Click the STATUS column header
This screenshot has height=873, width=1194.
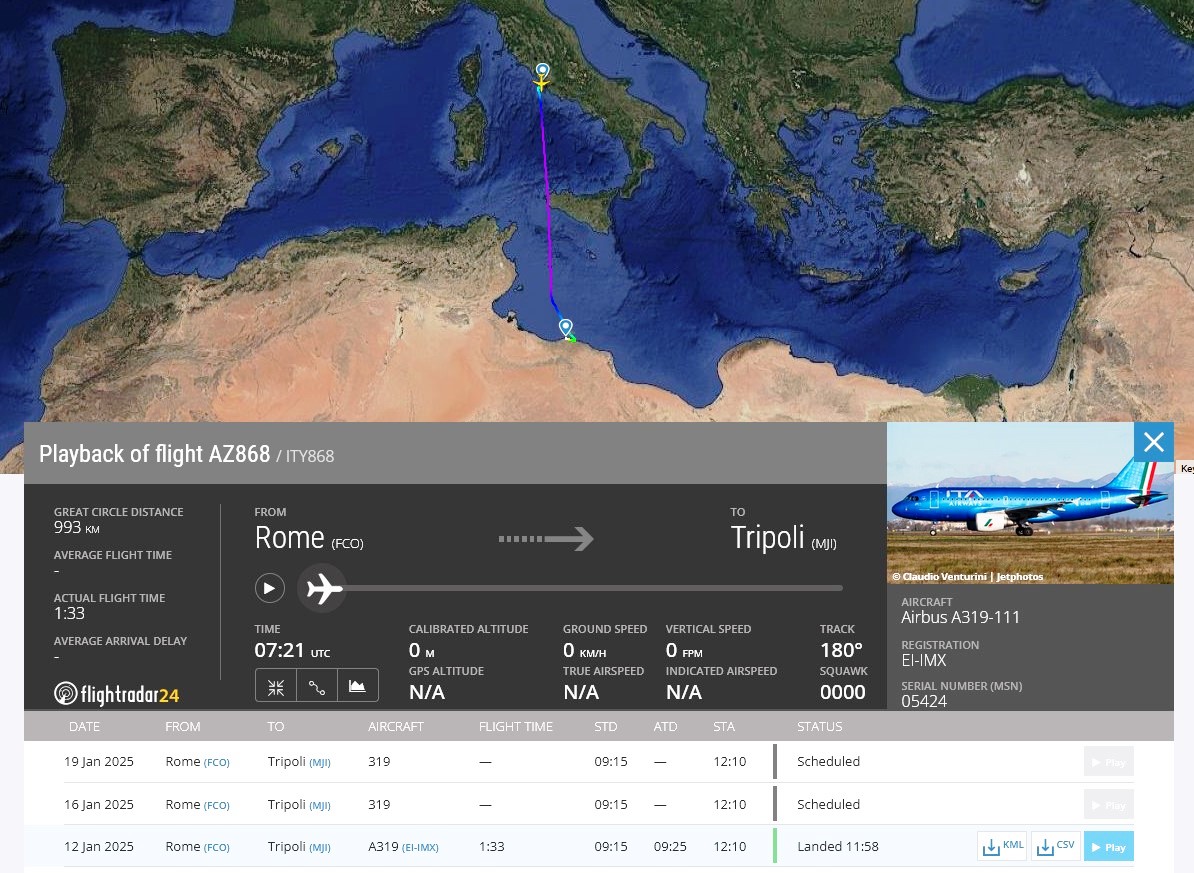(x=819, y=727)
